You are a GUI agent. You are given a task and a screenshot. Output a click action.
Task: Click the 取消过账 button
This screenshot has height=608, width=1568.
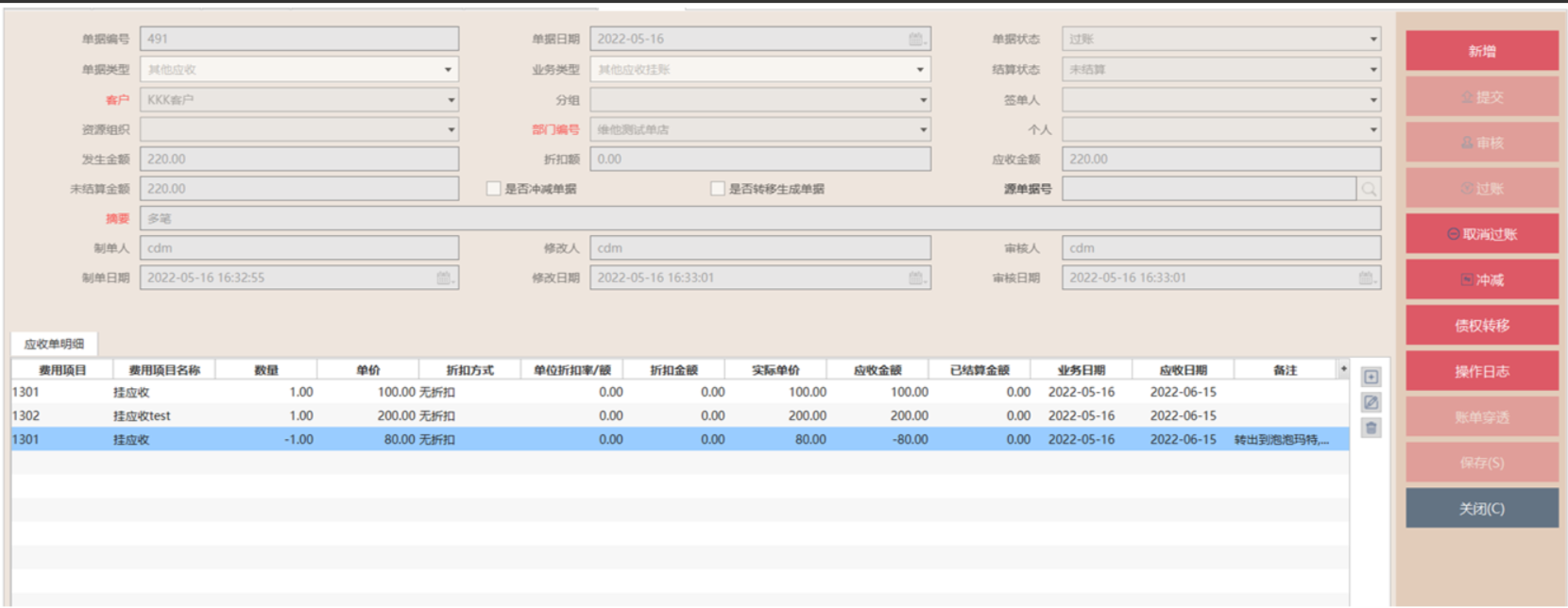click(x=1481, y=234)
